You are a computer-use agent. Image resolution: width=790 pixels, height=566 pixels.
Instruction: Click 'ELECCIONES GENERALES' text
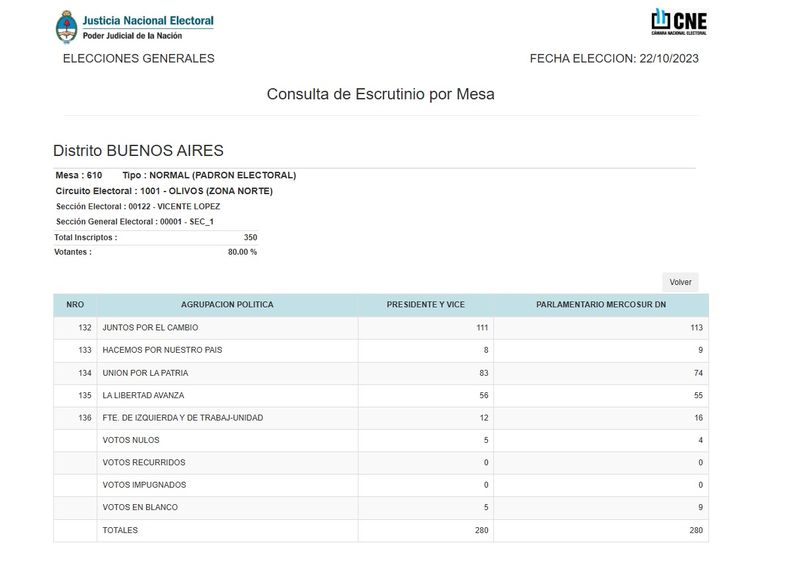pyautogui.click(x=139, y=58)
